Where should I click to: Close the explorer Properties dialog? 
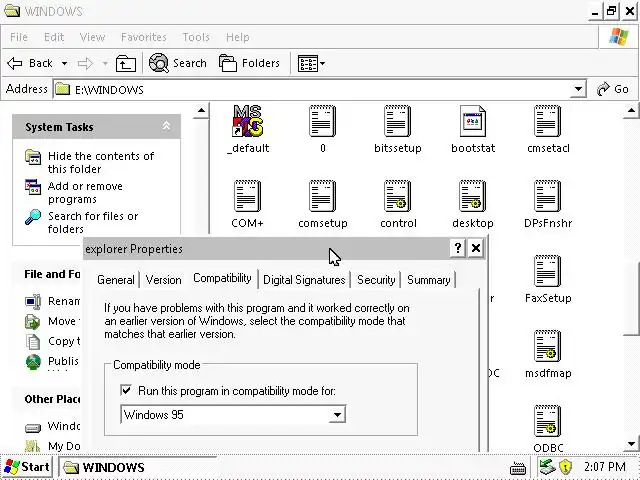(x=476, y=248)
